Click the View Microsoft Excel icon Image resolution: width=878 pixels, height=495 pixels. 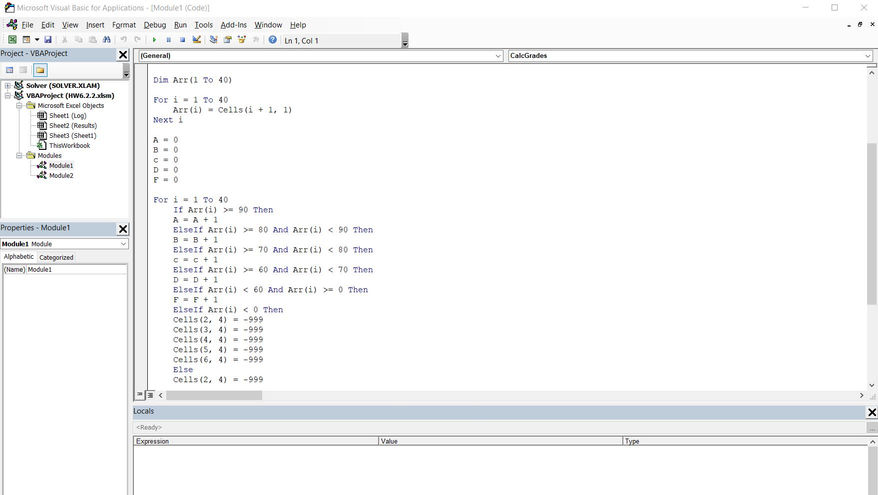pyautogui.click(x=12, y=40)
